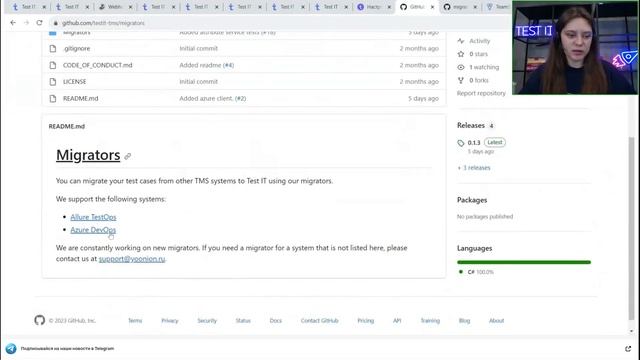Viewport: 640px width, 360px height.
Task: Click 'Initial commit' on the .gitignore row
Action: [198, 49]
